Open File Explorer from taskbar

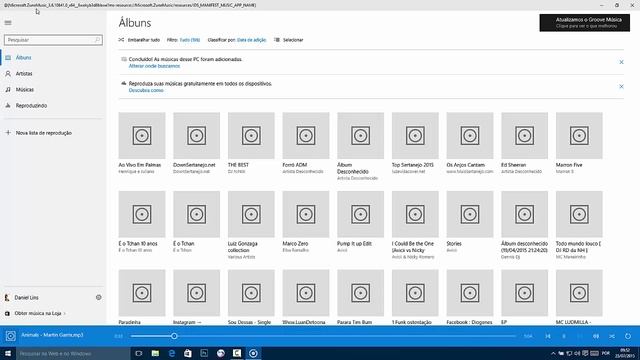[x=155, y=353]
